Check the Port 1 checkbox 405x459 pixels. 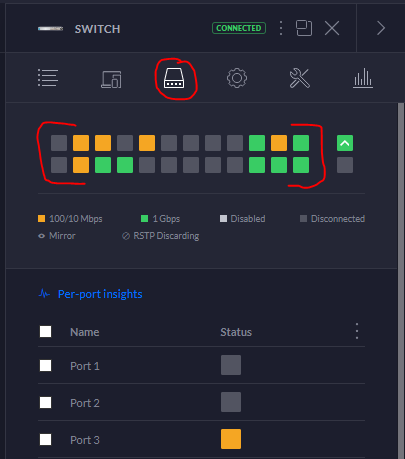(46, 366)
